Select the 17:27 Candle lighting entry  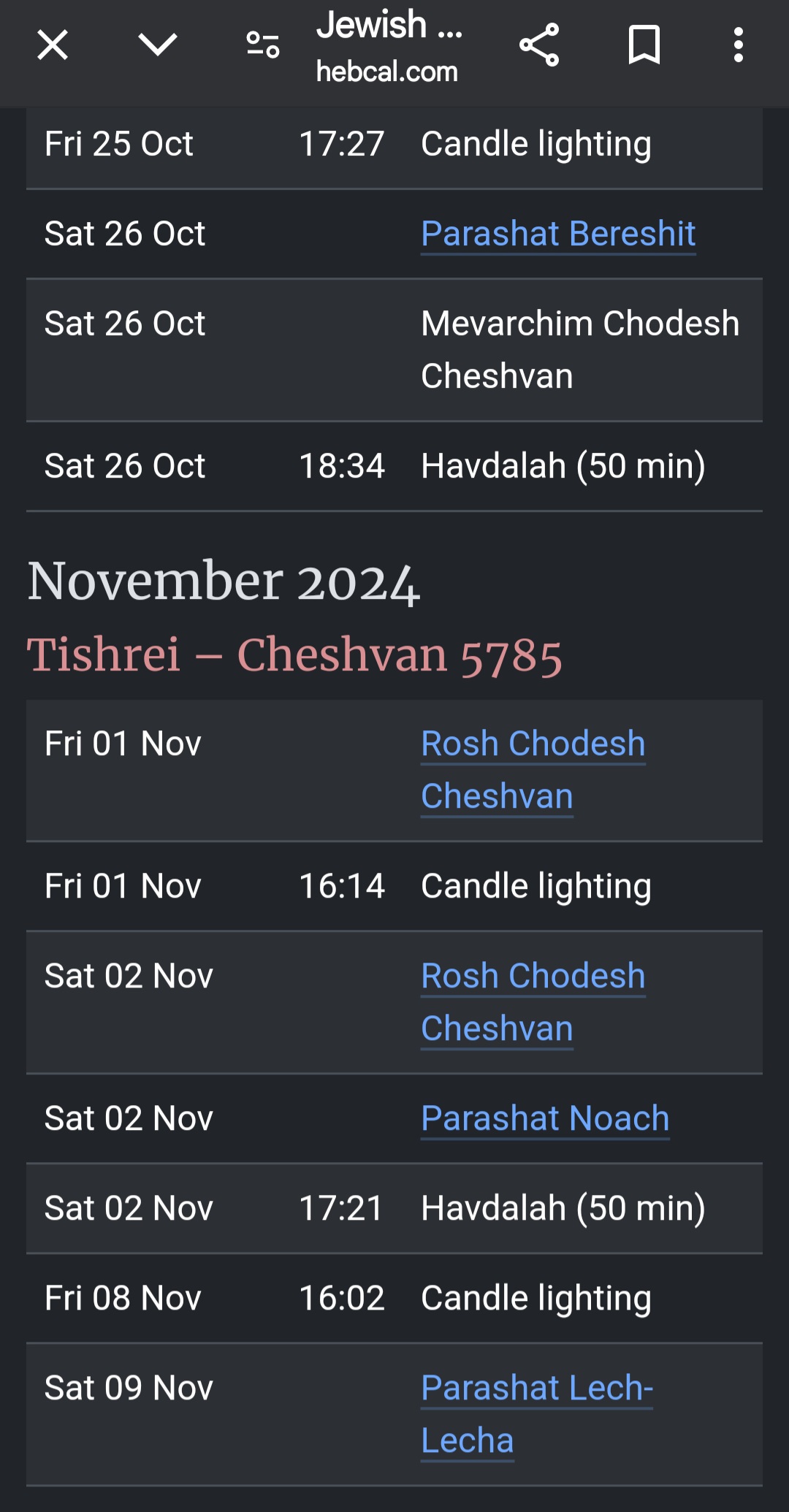click(535, 144)
